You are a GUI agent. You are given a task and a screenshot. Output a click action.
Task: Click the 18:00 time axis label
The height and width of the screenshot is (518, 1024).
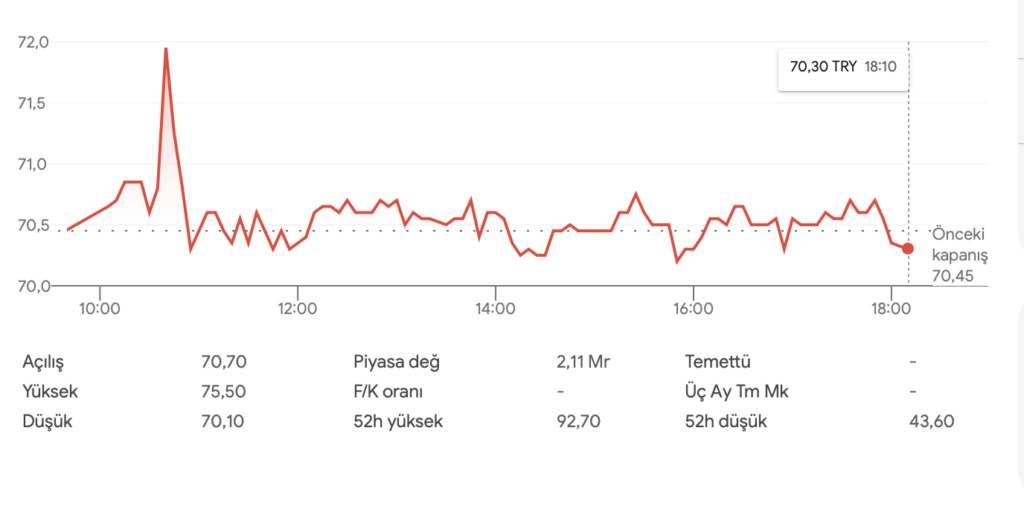click(x=891, y=308)
